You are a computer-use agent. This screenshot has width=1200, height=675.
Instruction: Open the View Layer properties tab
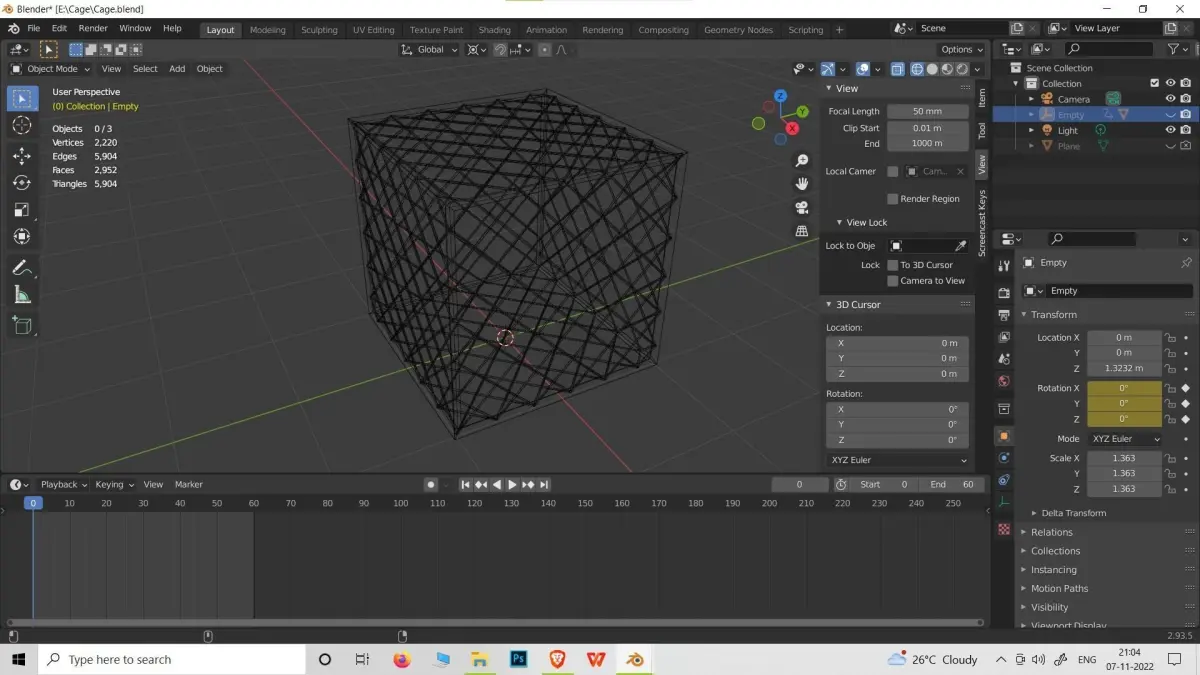[1004, 337]
